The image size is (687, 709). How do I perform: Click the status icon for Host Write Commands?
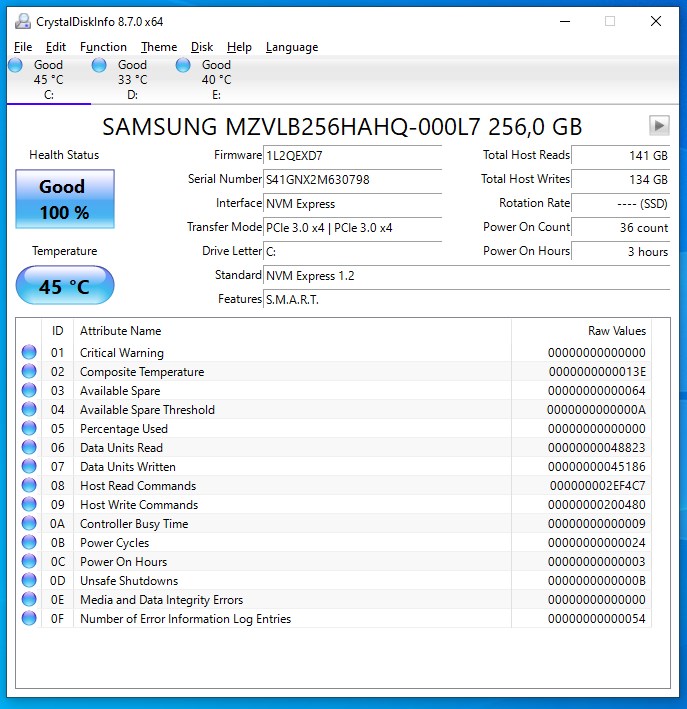coord(29,504)
